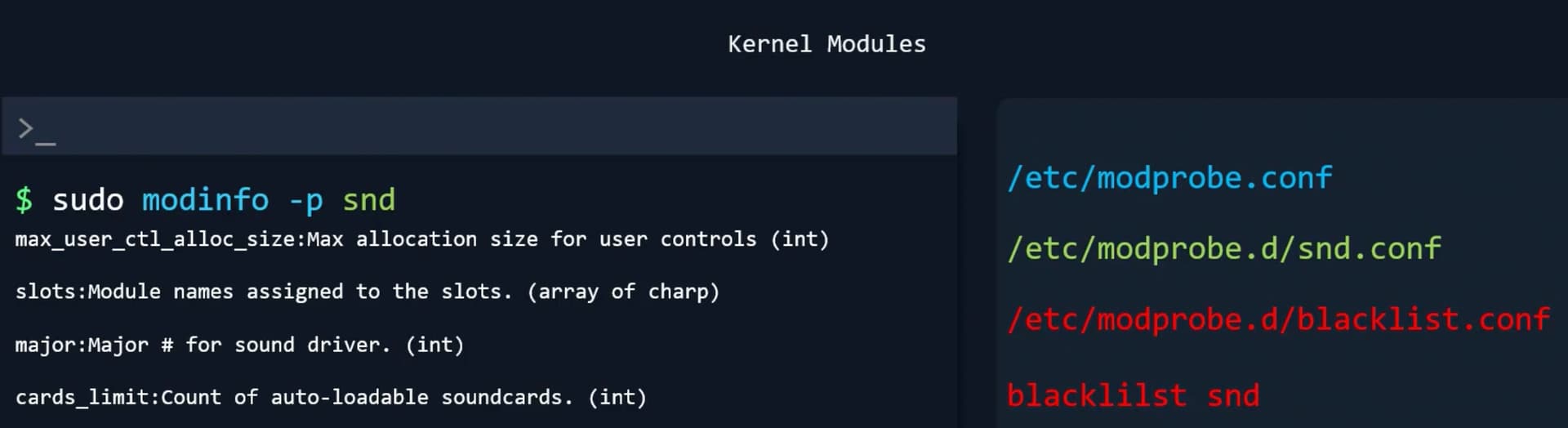Screen dimensions: 1568x428
Task: Click the Kernel Modules title
Action: coord(826,44)
